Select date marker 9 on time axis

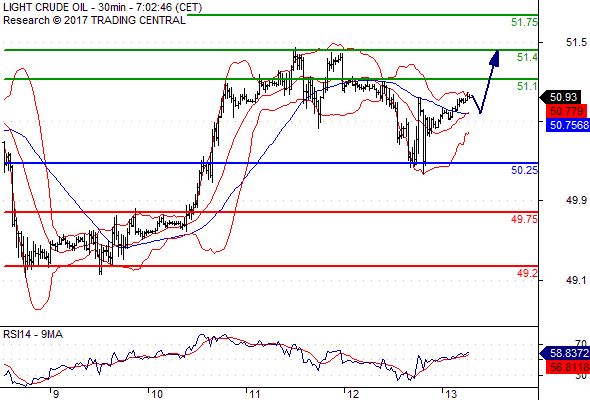point(55,394)
